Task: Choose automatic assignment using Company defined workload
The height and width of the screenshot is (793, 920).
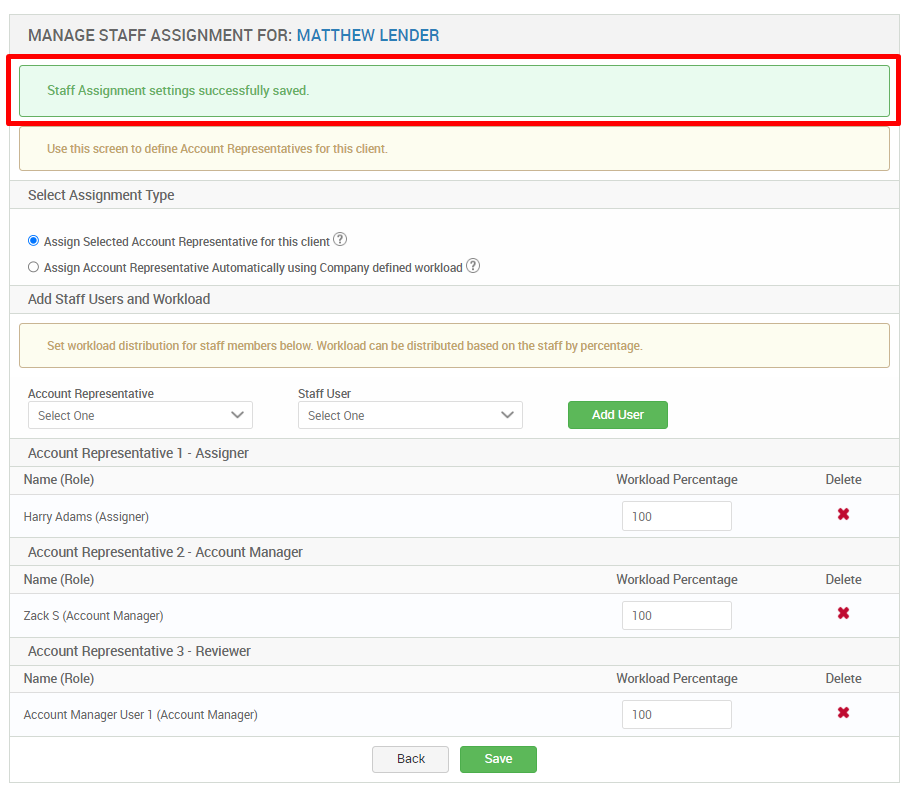Action: [x=33, y=265]
